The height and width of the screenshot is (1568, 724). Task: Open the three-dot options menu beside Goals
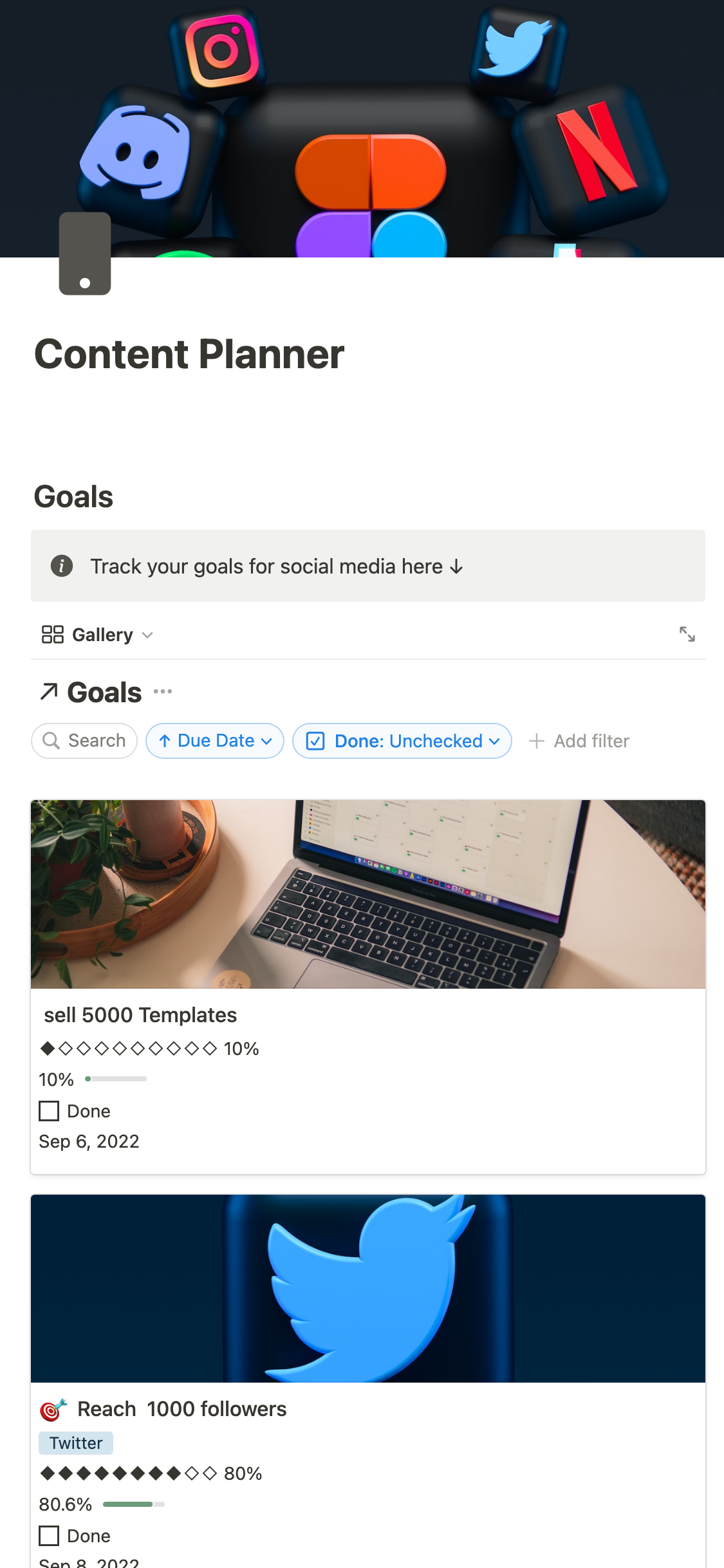click(163, 692)
